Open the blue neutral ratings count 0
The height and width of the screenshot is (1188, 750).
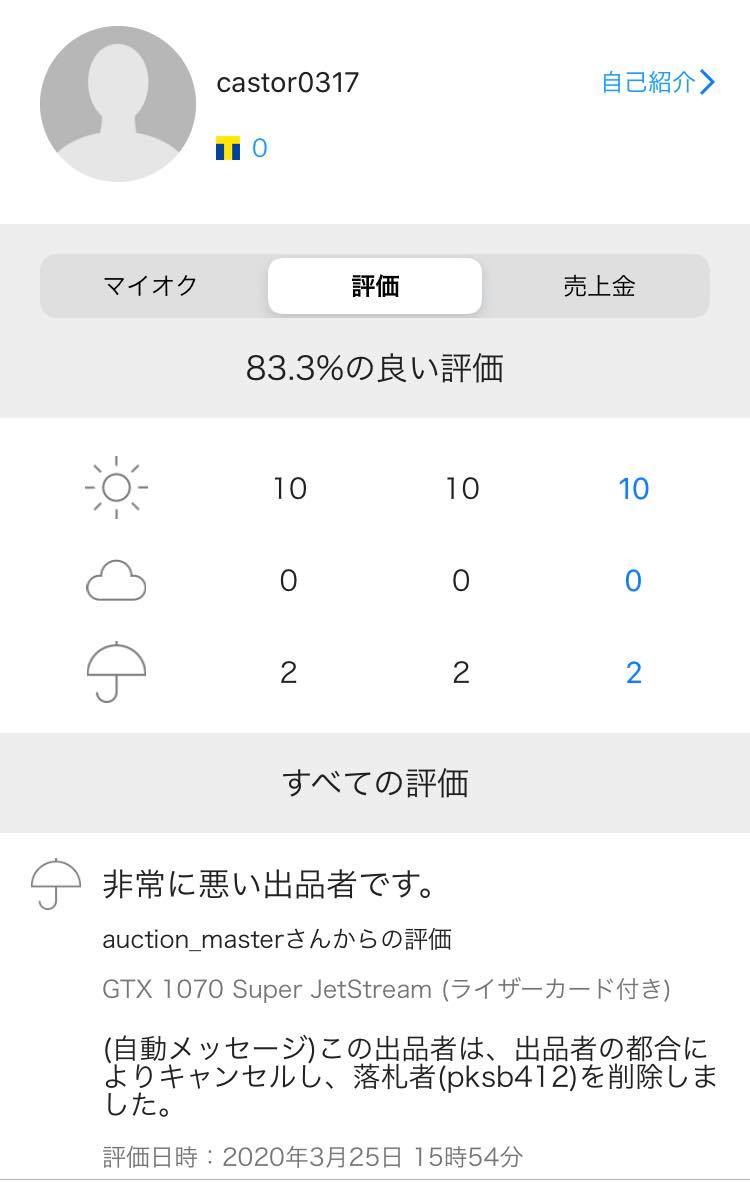pyautogui.click(x=633, y=581)
